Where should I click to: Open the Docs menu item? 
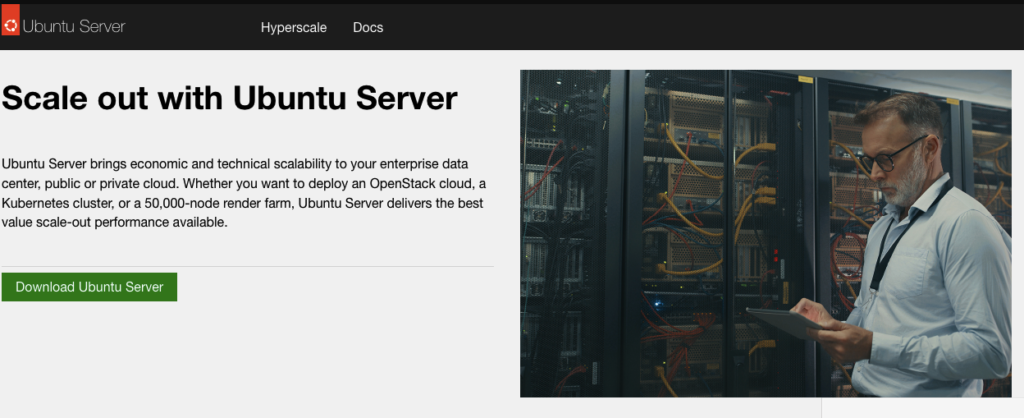tap(368, 27)
